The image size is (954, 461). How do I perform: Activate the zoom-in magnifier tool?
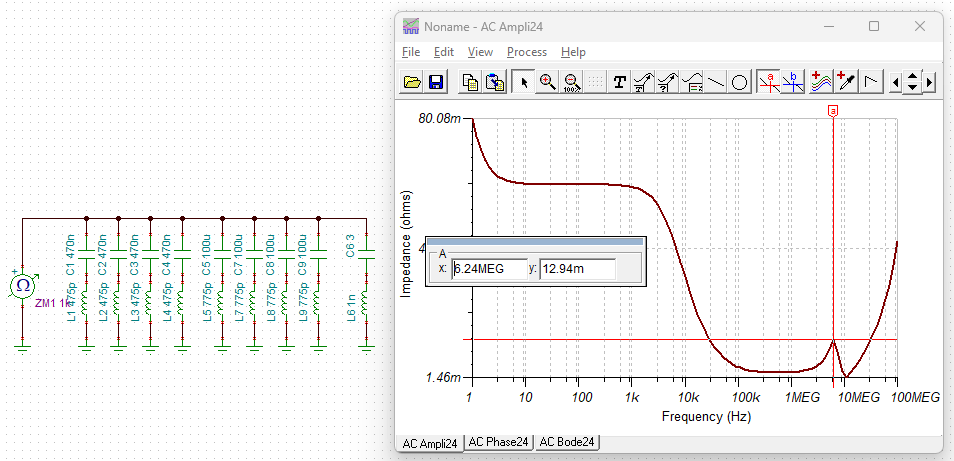click(x=548, y=82)
